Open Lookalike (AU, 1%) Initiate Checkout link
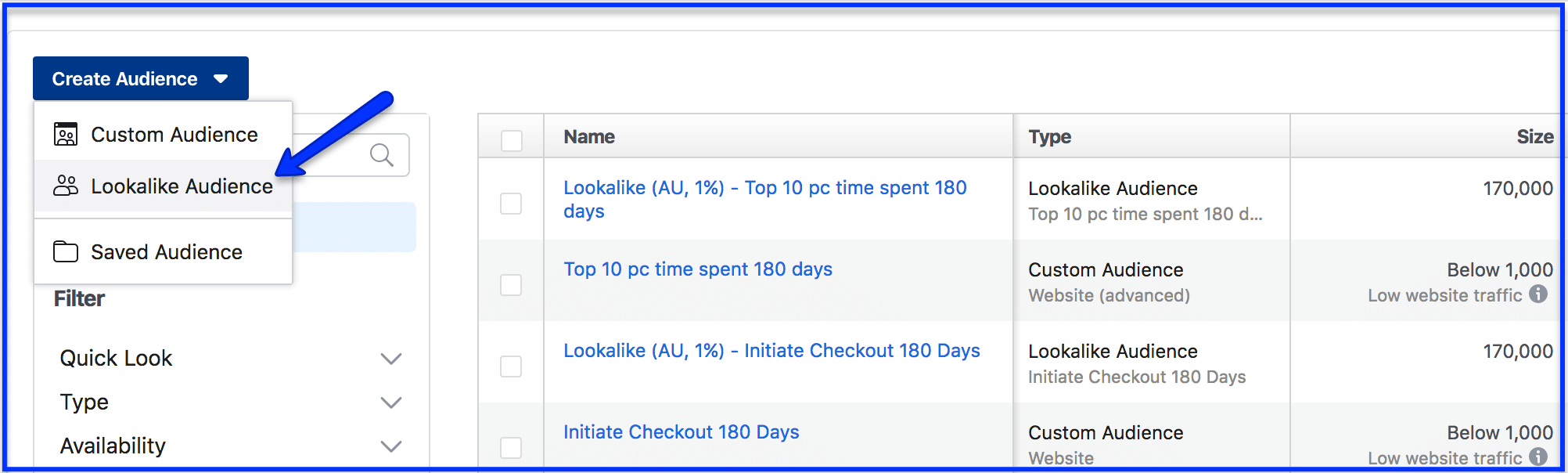This screenshot has width=1568, height=473. pyautogui.click(x=771, y=351)
